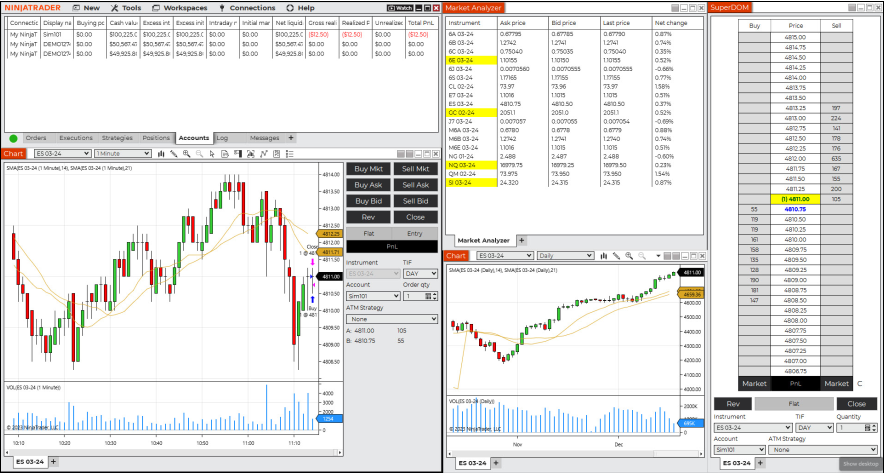The height and width of the screenshot is (473, 888).
Task: Open the Tools menu
Action: coord(126,8)
